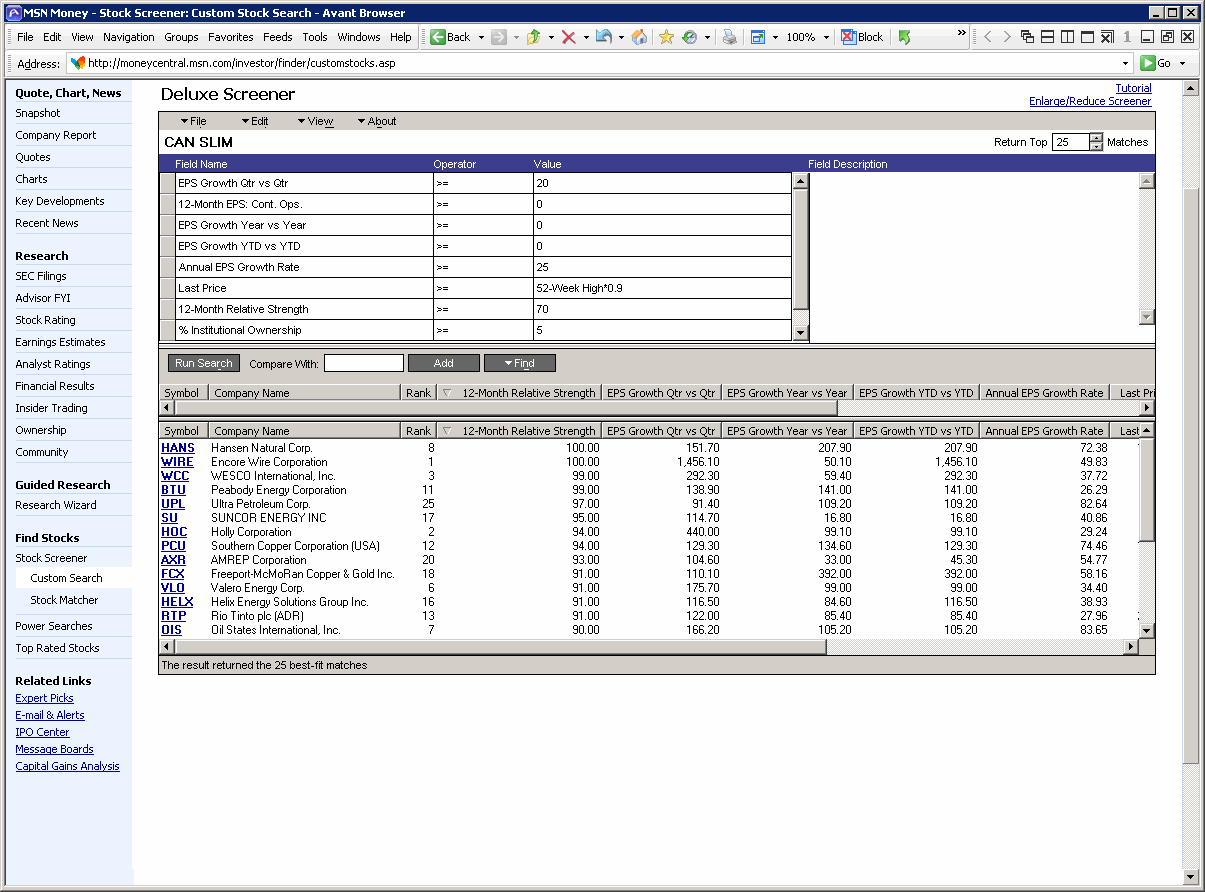Expand the address bar history dropdown

(x=1125, y=63)
